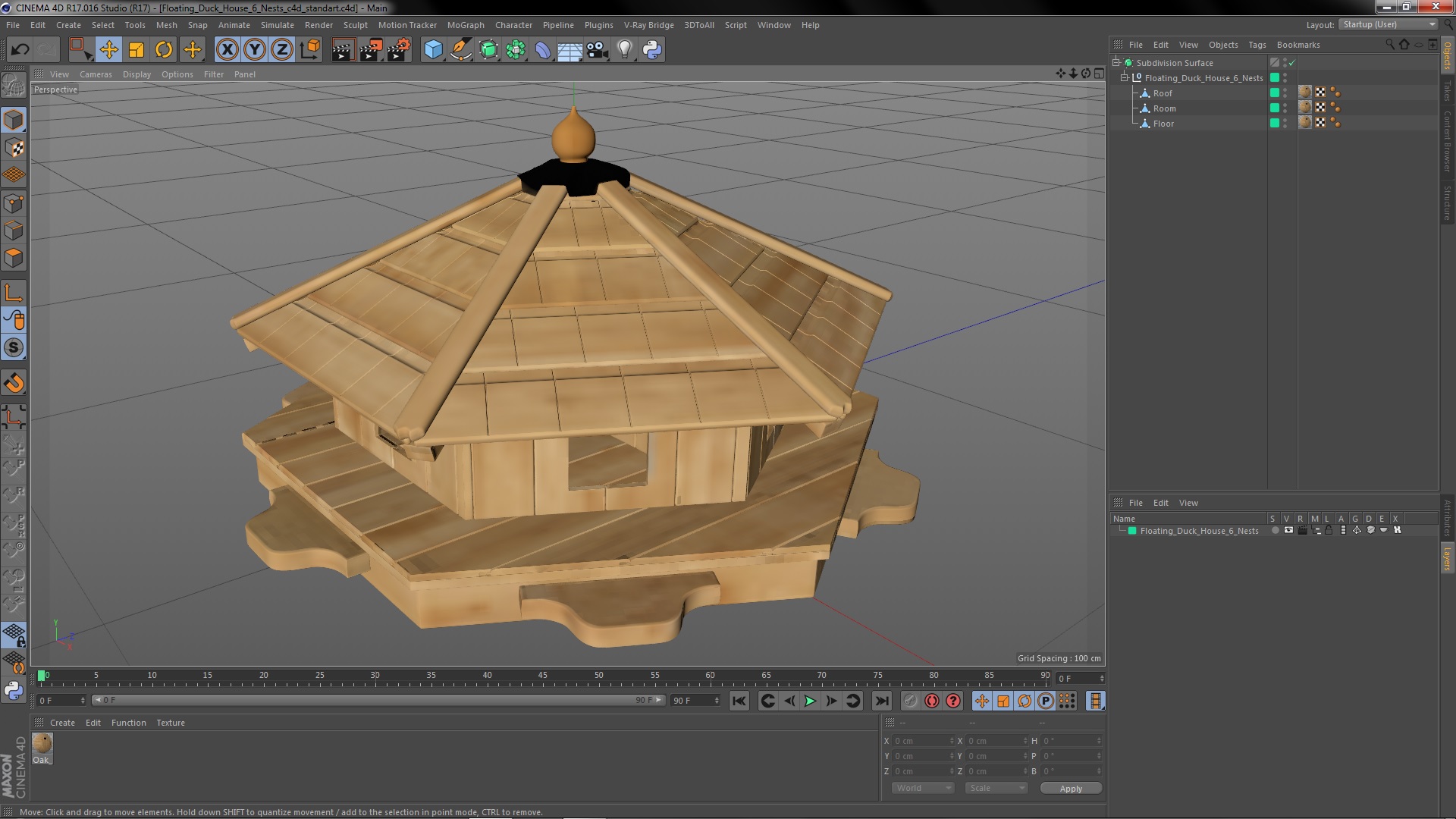
Task: Enable Polygons mode in left sidebar
Action: [x=14, y=258]
